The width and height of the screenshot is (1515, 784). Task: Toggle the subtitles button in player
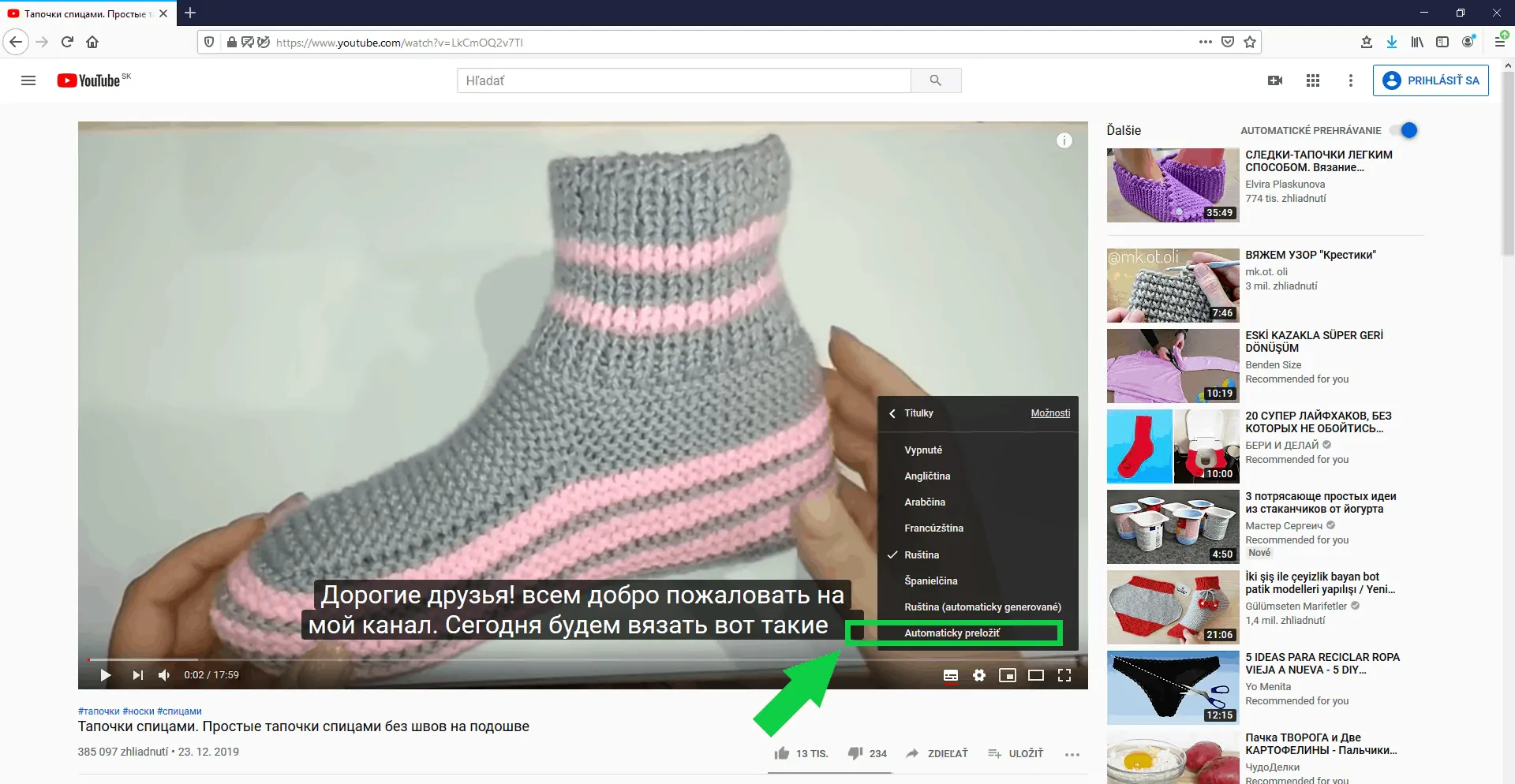coord(951,675)
